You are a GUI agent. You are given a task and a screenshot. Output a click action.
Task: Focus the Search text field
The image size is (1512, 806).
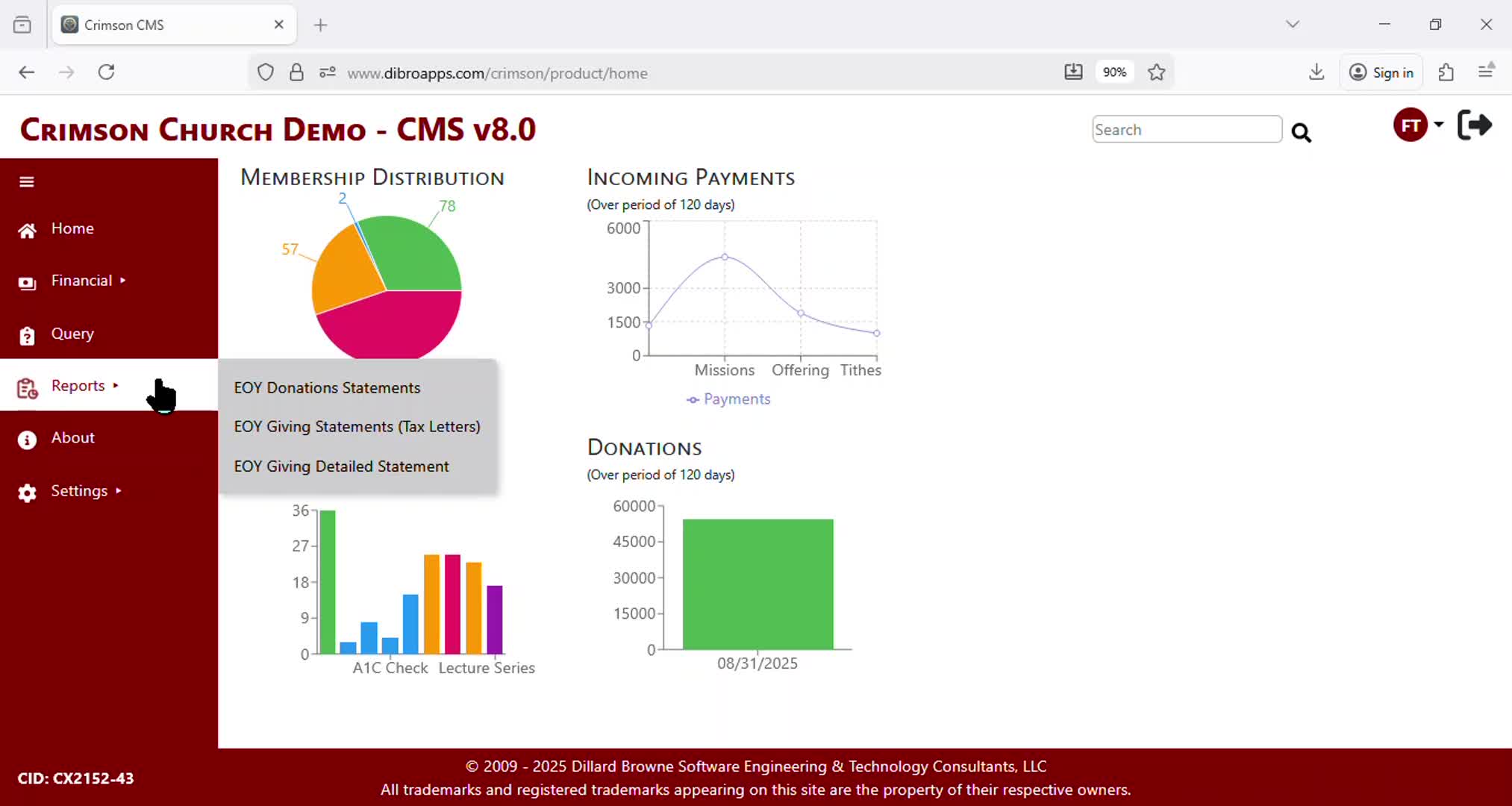click(x=1186, y=130)
